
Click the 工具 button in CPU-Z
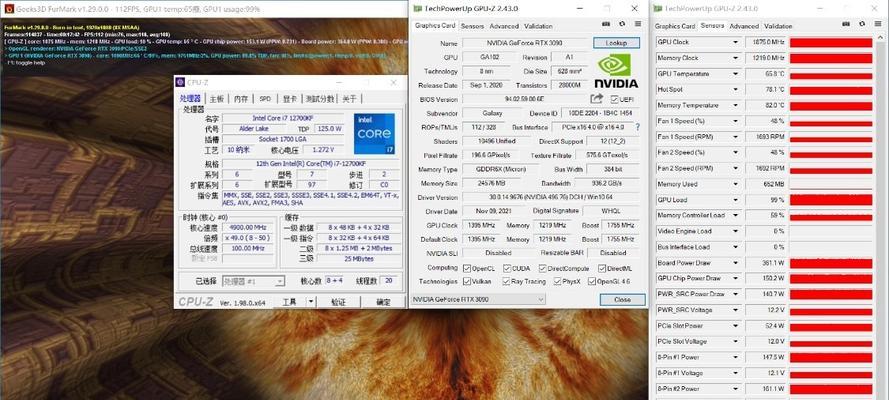pyautogui.click(x=289, y=302)
